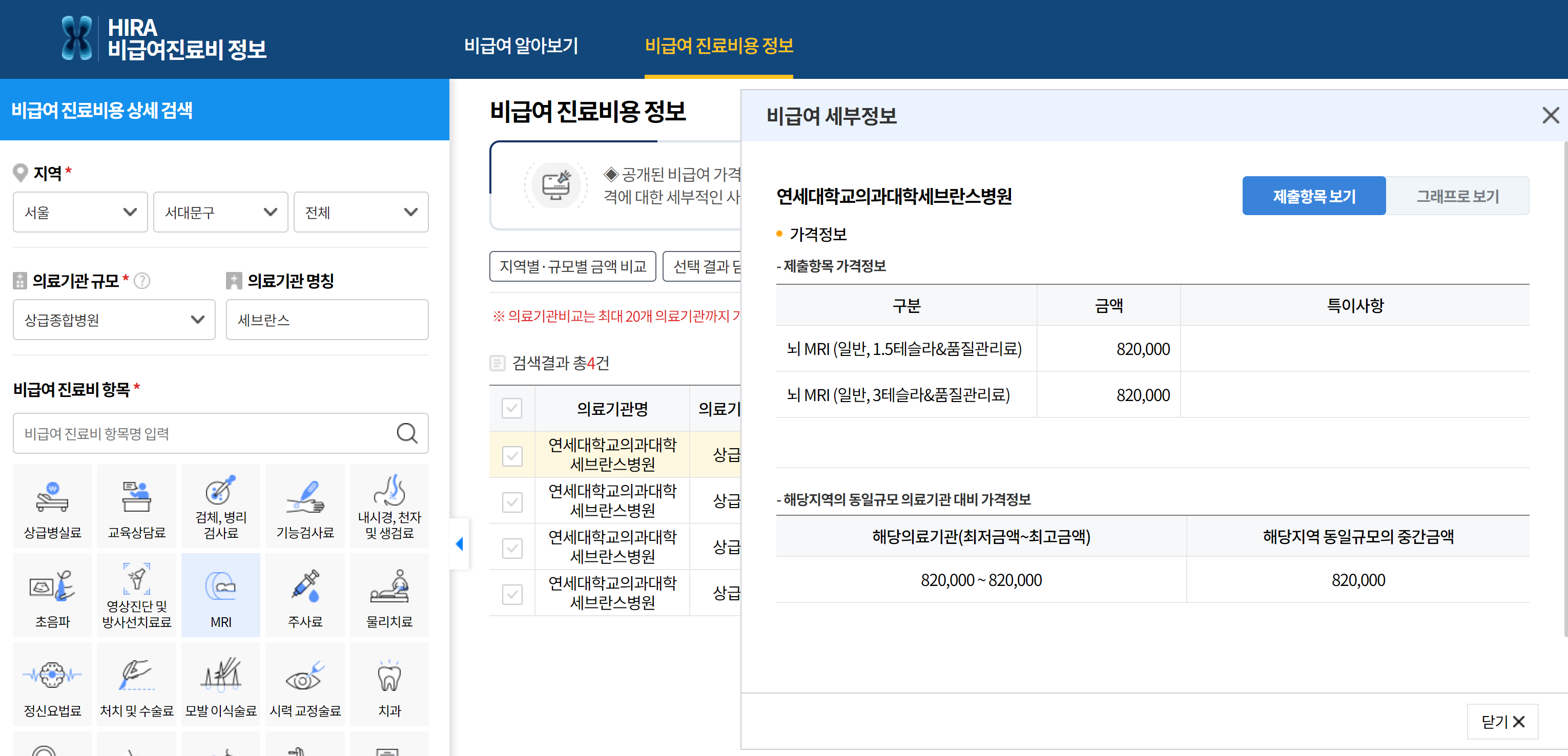Open the 의료기관 규모 help question-mark icon

coord(142,280)
